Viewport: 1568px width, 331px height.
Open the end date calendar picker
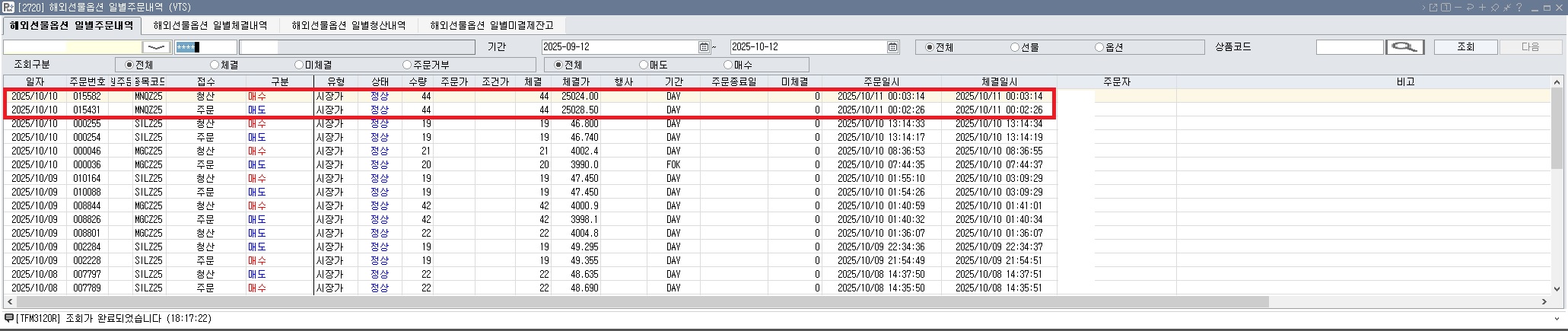[x=892, y=47]
